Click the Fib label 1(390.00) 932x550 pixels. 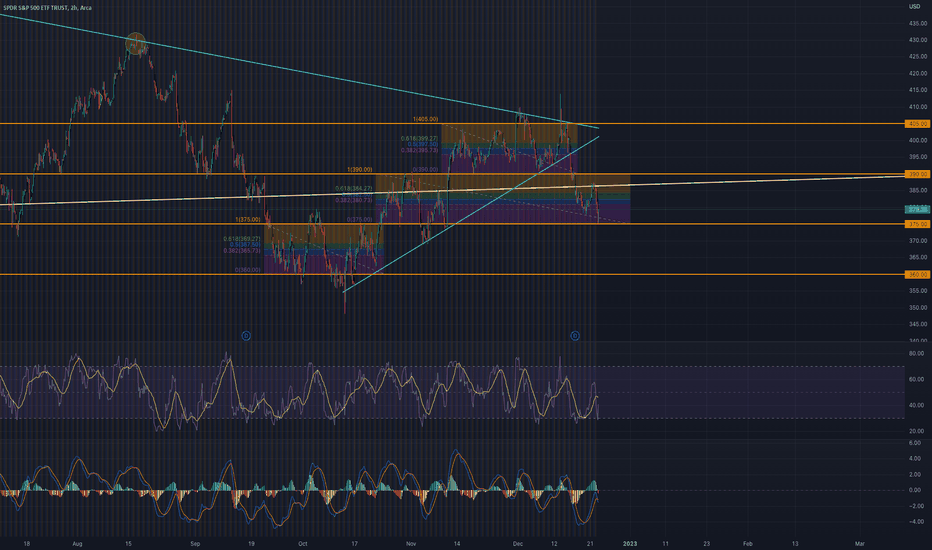(360, 170)
